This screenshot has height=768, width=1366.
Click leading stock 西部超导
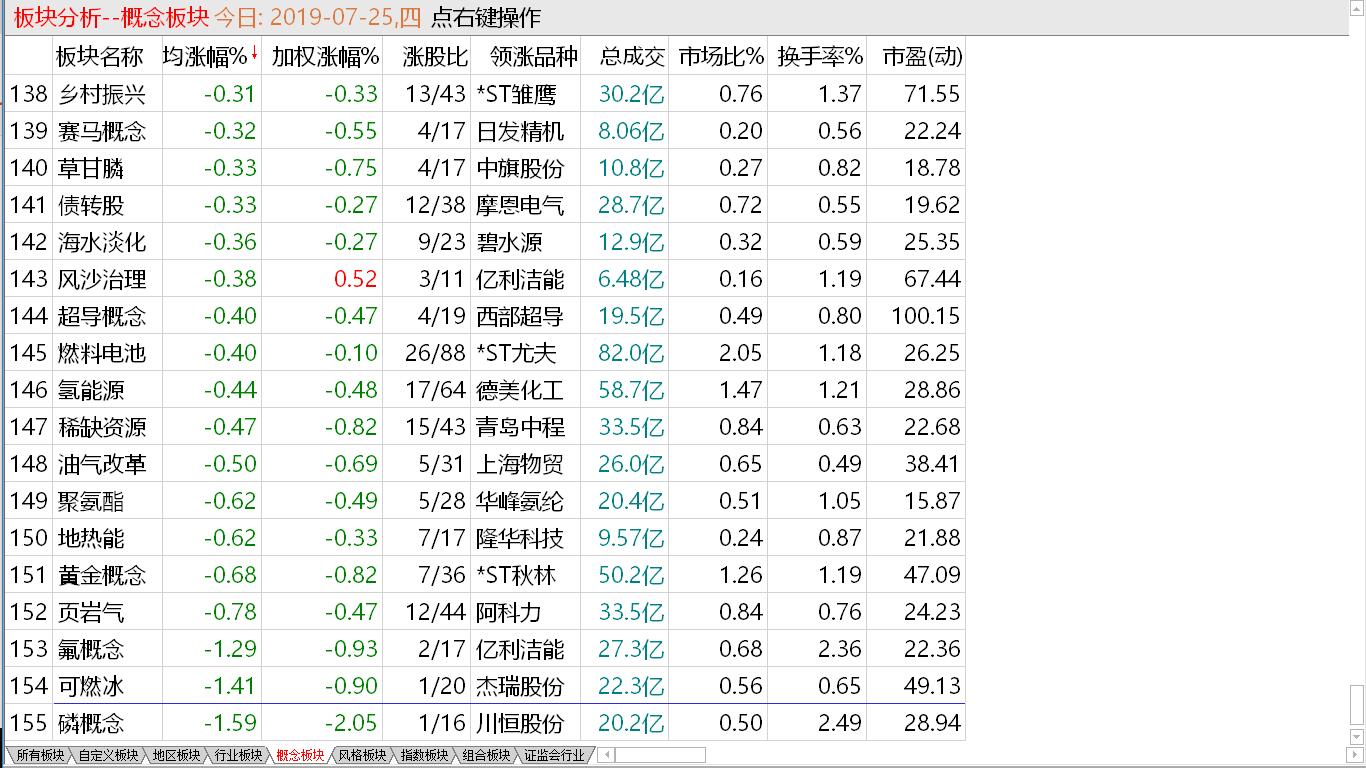click(x=520, y=316)
